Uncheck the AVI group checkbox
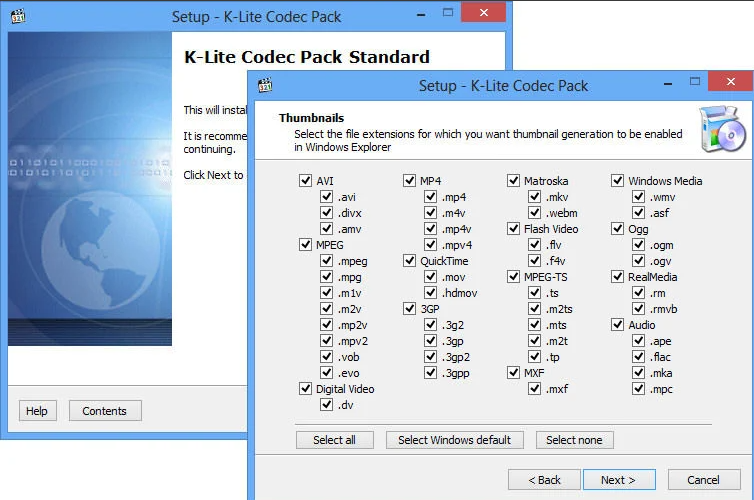 click(305, 181)
